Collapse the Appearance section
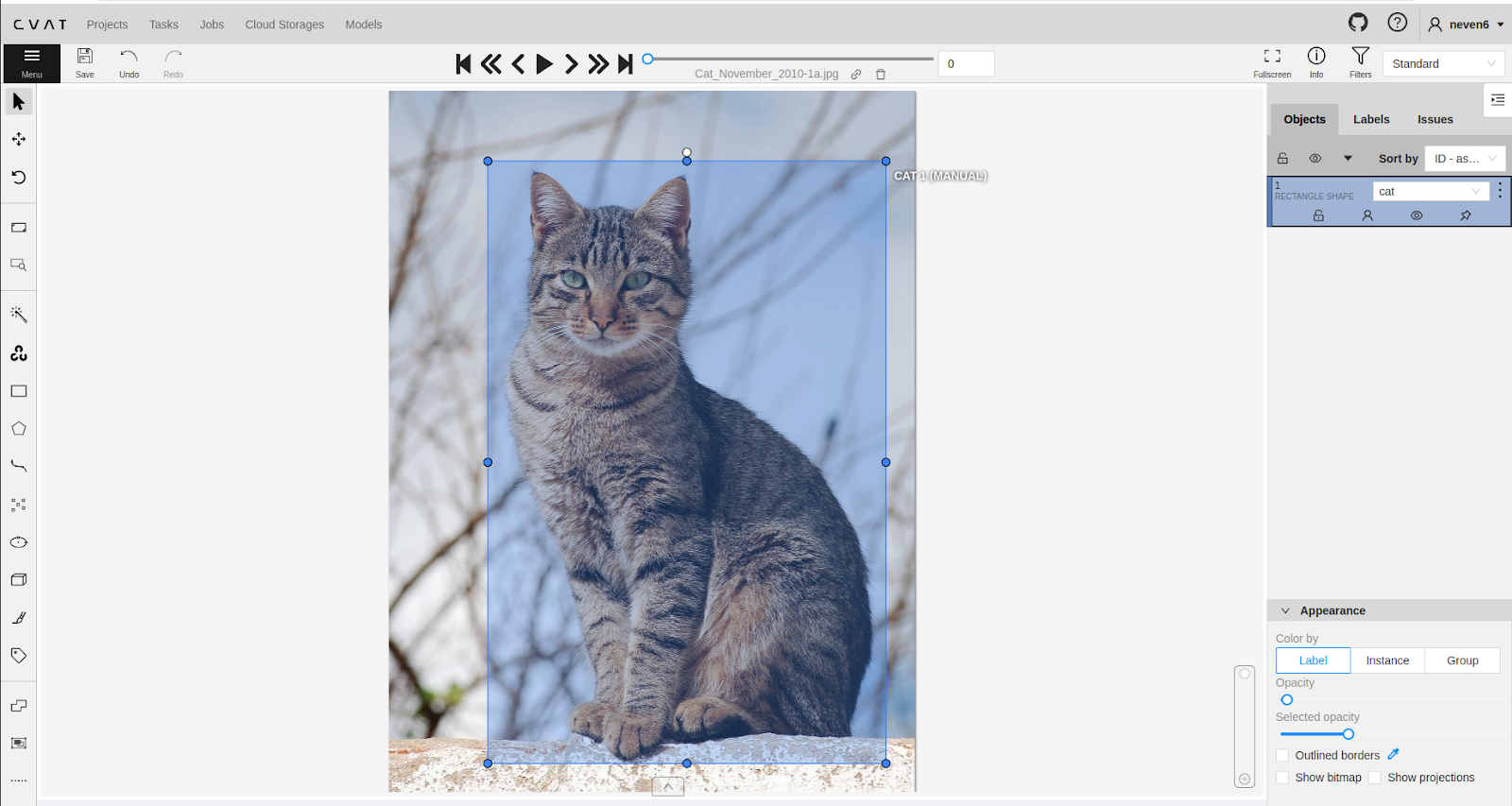The width and height of the screenshot is (1512, 806). pos(1285,610)
